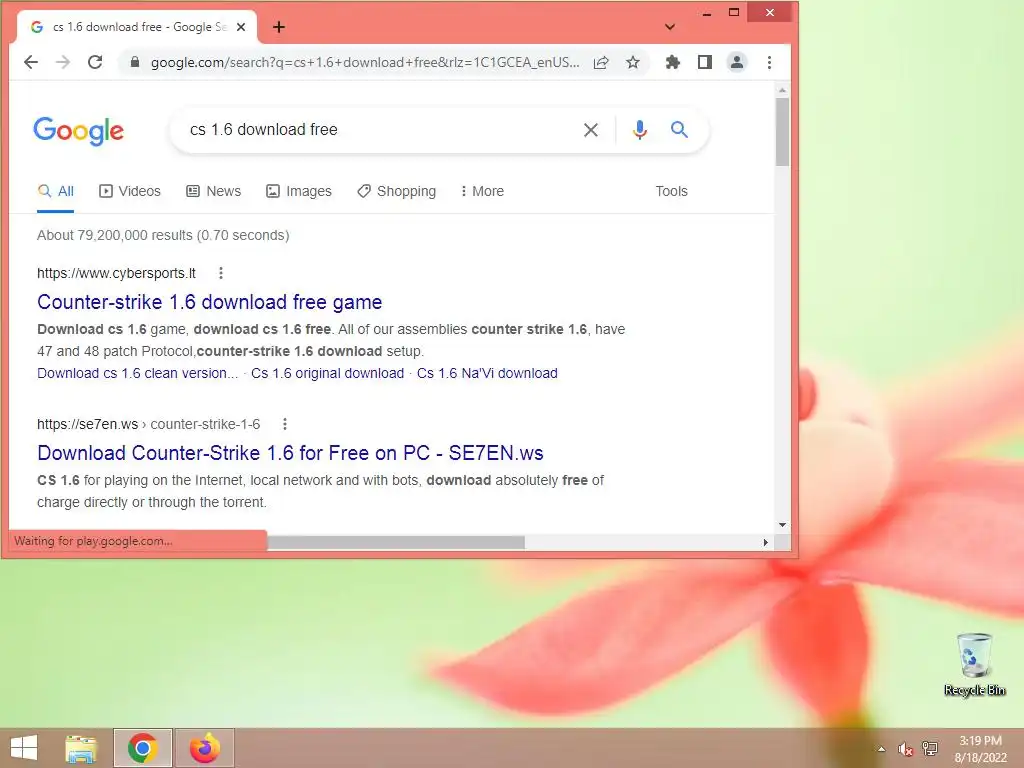Open the side panel icon
The height and width of the screenshot is (768, 1024).
click(x=705, y=62)
